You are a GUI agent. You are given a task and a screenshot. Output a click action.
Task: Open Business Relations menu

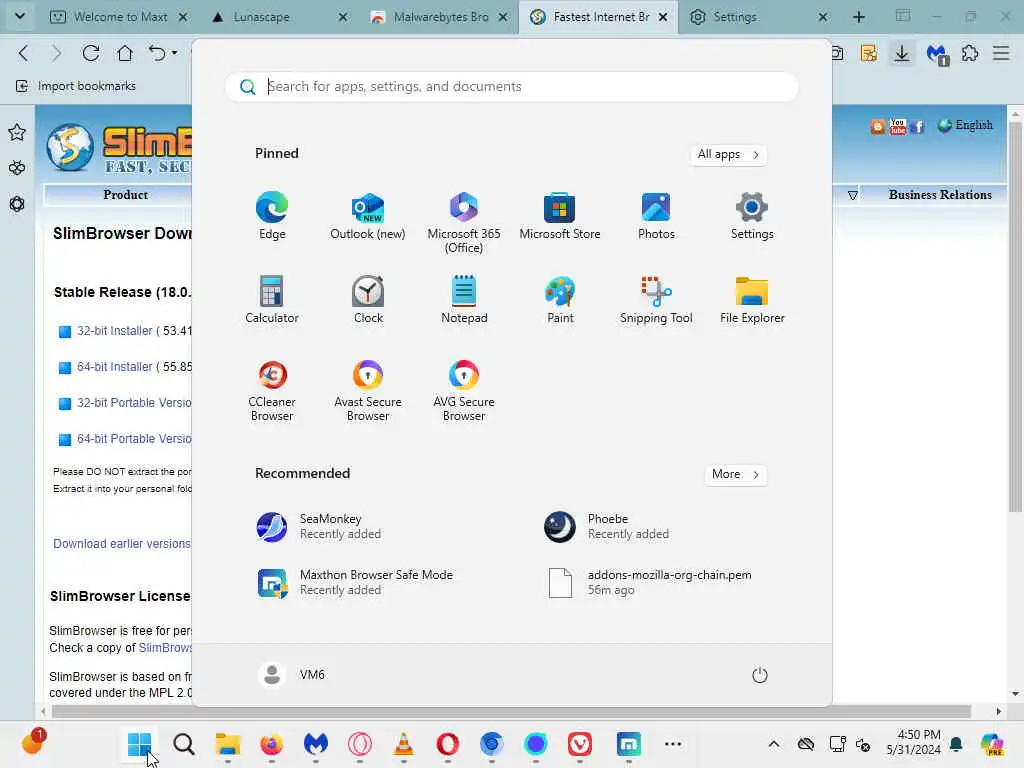point(940,195)
